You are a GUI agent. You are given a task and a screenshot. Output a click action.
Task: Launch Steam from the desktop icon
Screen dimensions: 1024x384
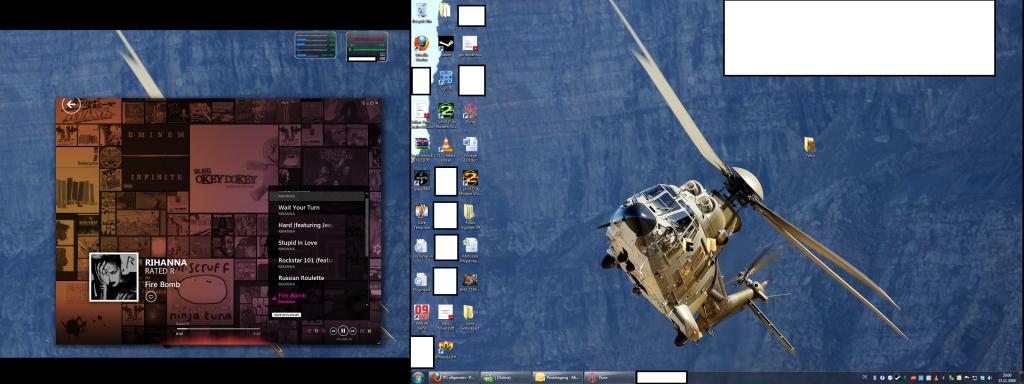click(446, 46)
